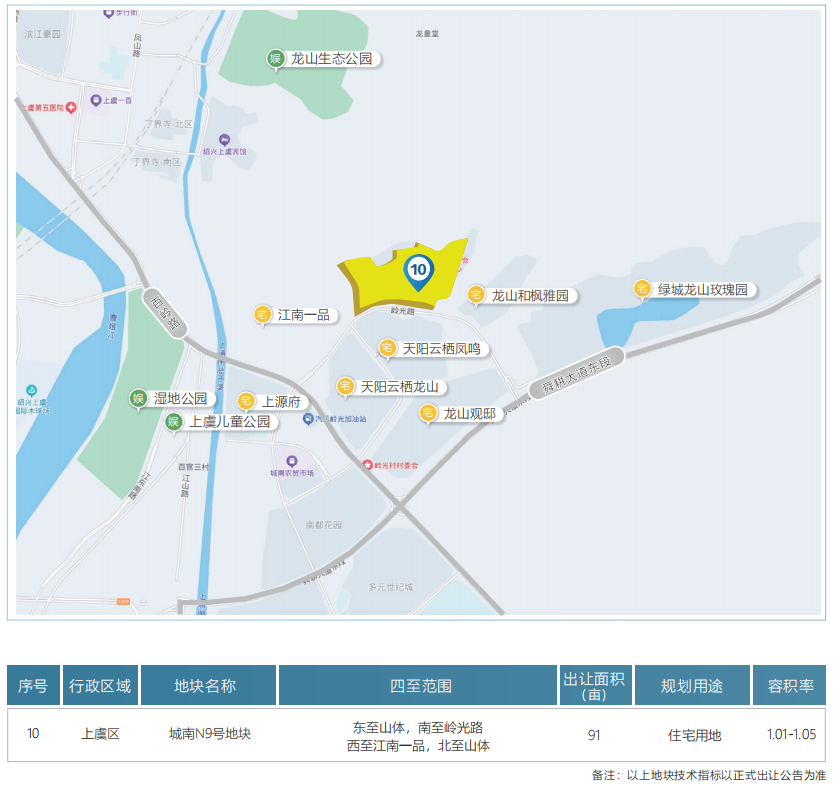833x790 pixels.
Task: Click the 住宅用地 table cell
Action: 694,735
